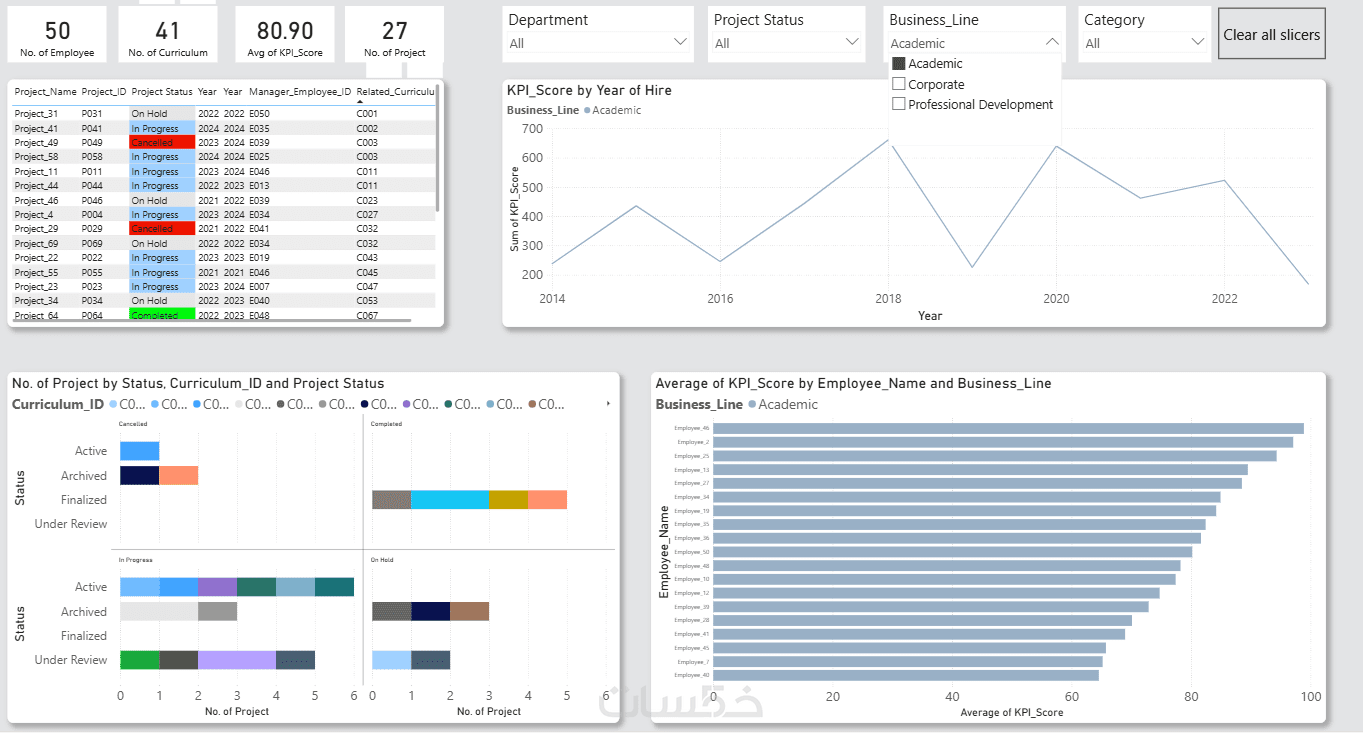Viewport: 1363px width, 733px height.
Task: Collapse the Business_Line slicer dropdown
Action: (1052, 42)
